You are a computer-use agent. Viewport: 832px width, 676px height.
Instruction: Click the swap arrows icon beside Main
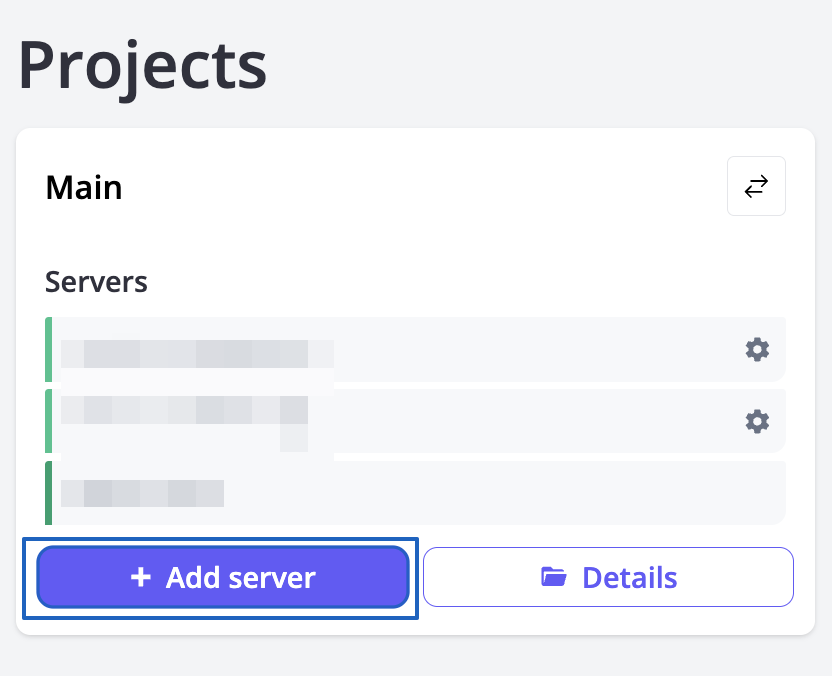pos(756,186)
